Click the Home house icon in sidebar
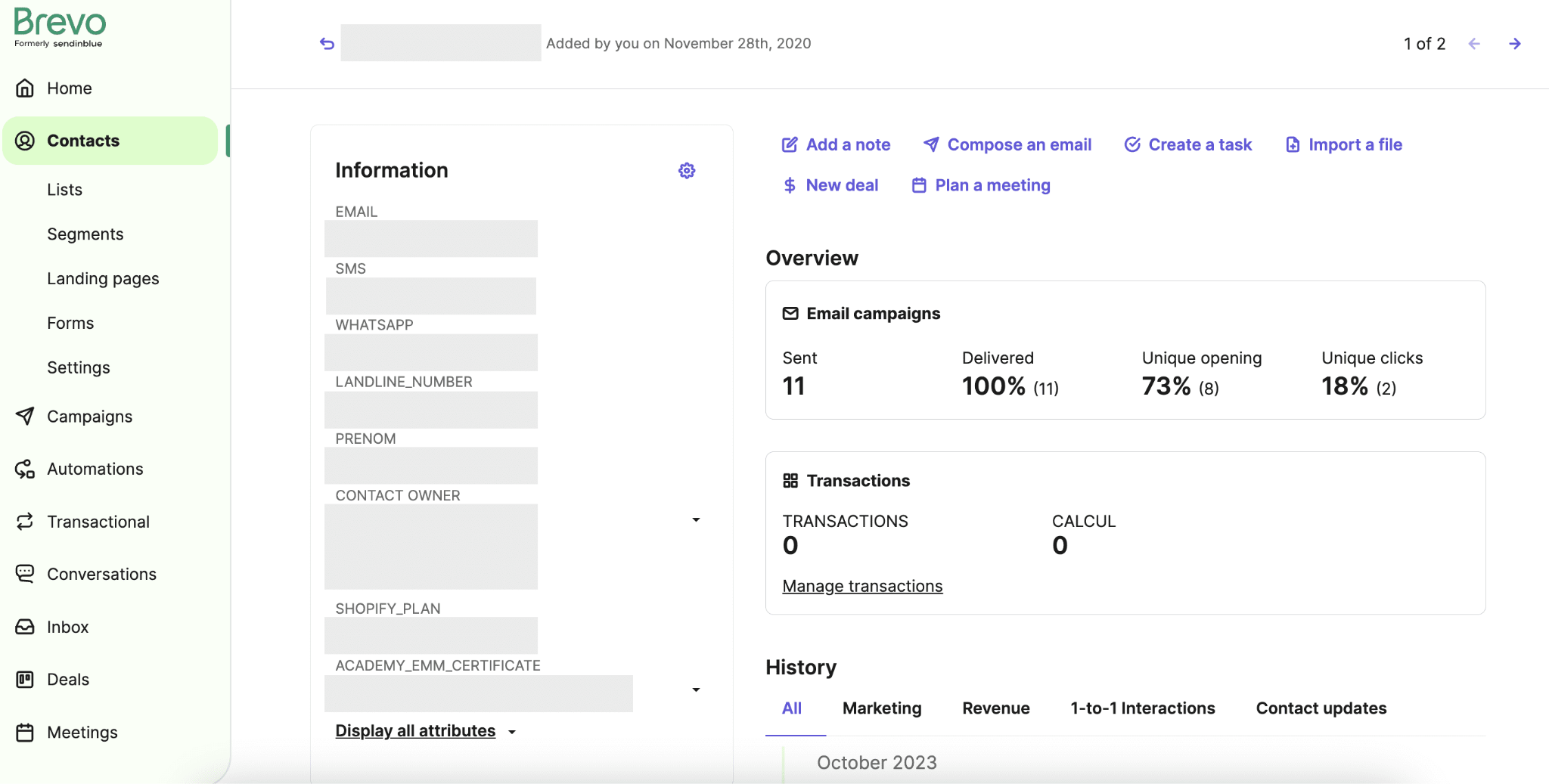 click(25, 88)
